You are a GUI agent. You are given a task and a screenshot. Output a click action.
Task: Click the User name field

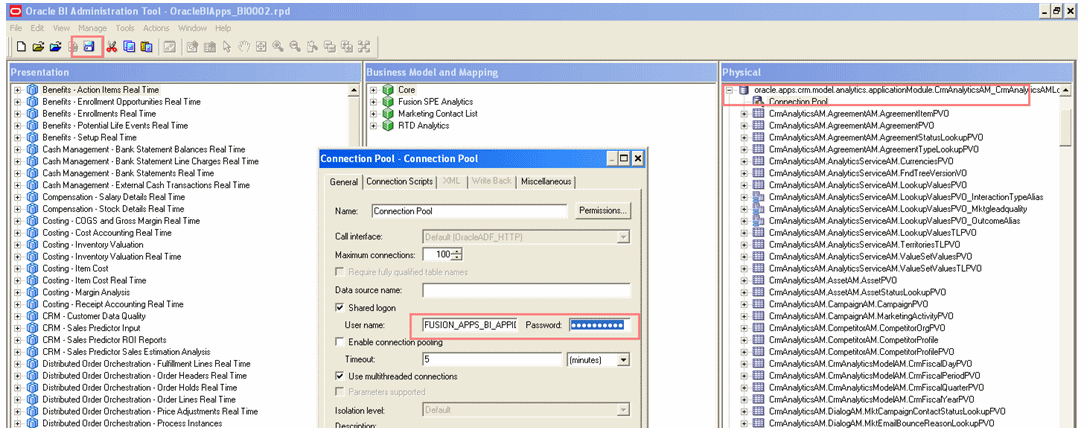point(470,325)
